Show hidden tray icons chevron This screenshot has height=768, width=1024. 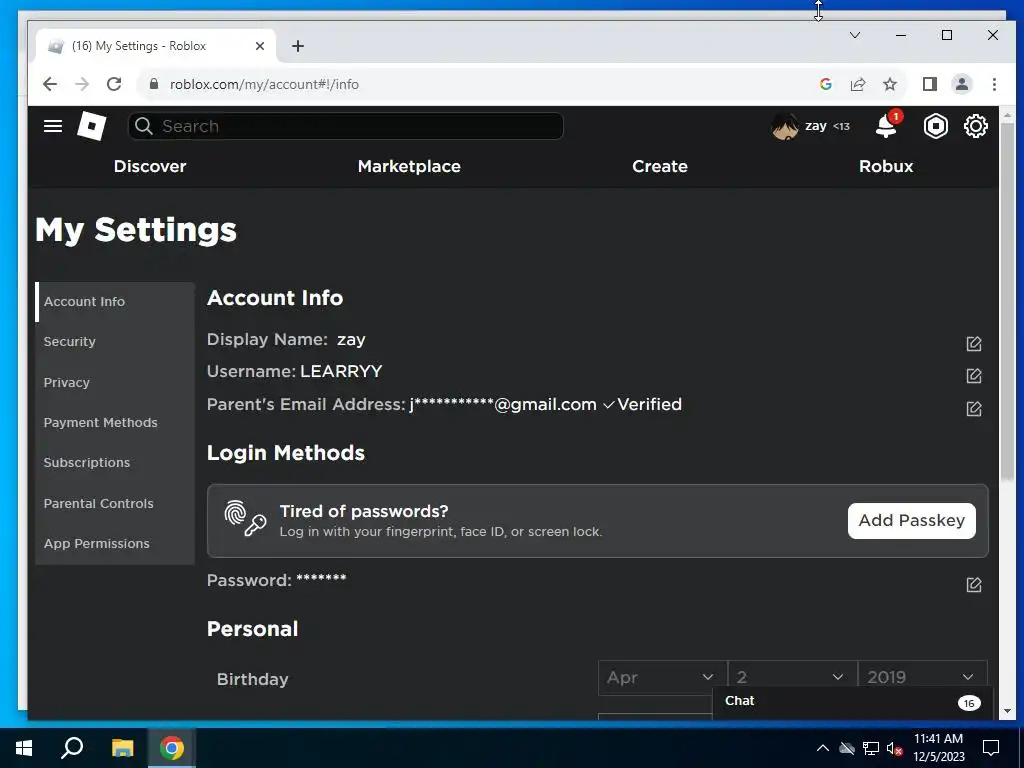tap(823, 748)
